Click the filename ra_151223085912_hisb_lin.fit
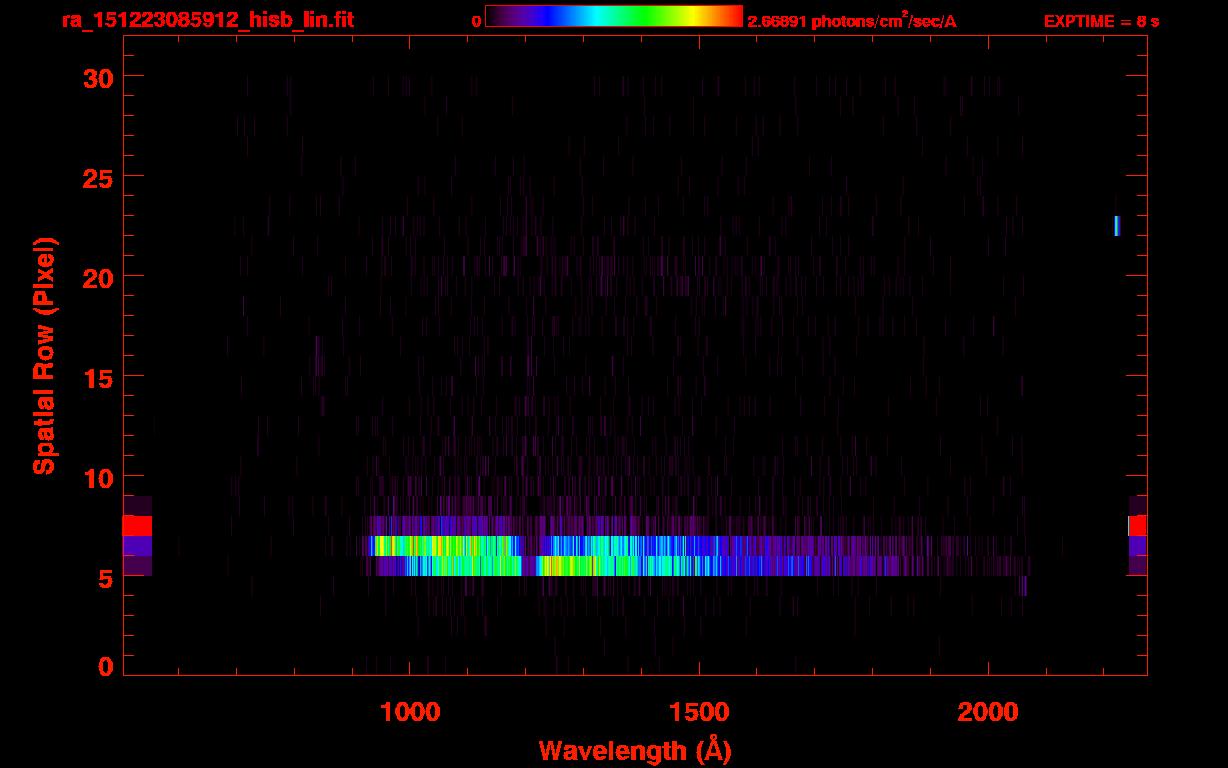This screenshot has height=768, width=1228. click(206, 20)
